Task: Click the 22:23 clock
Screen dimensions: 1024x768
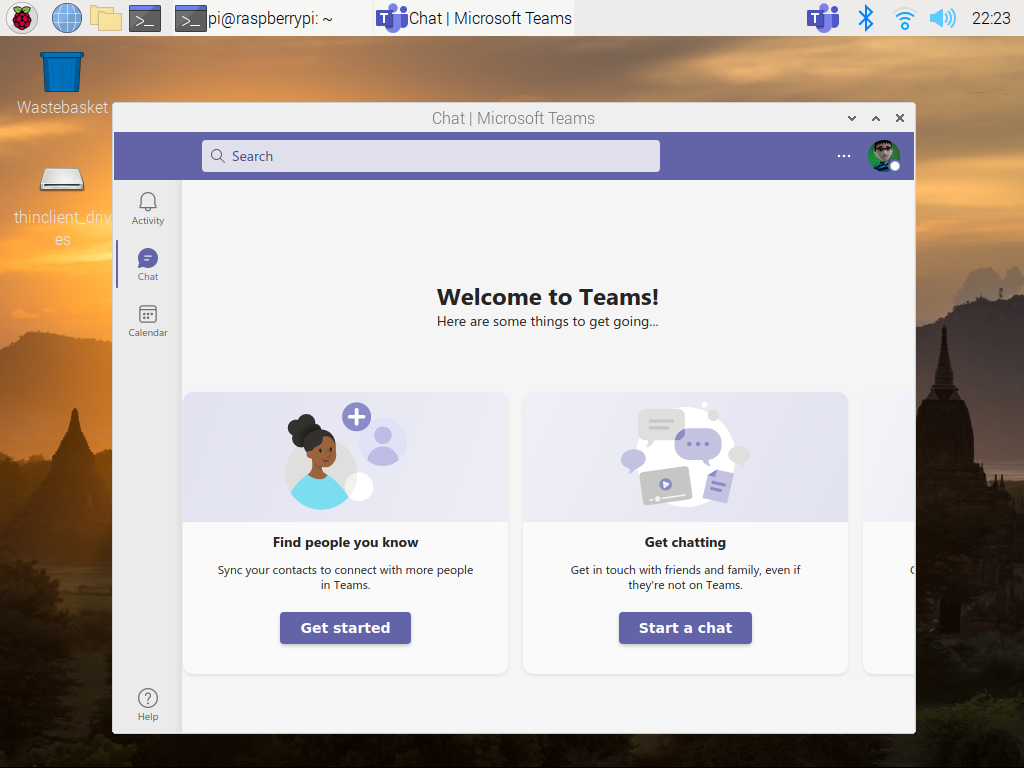Action: point(991,18)
